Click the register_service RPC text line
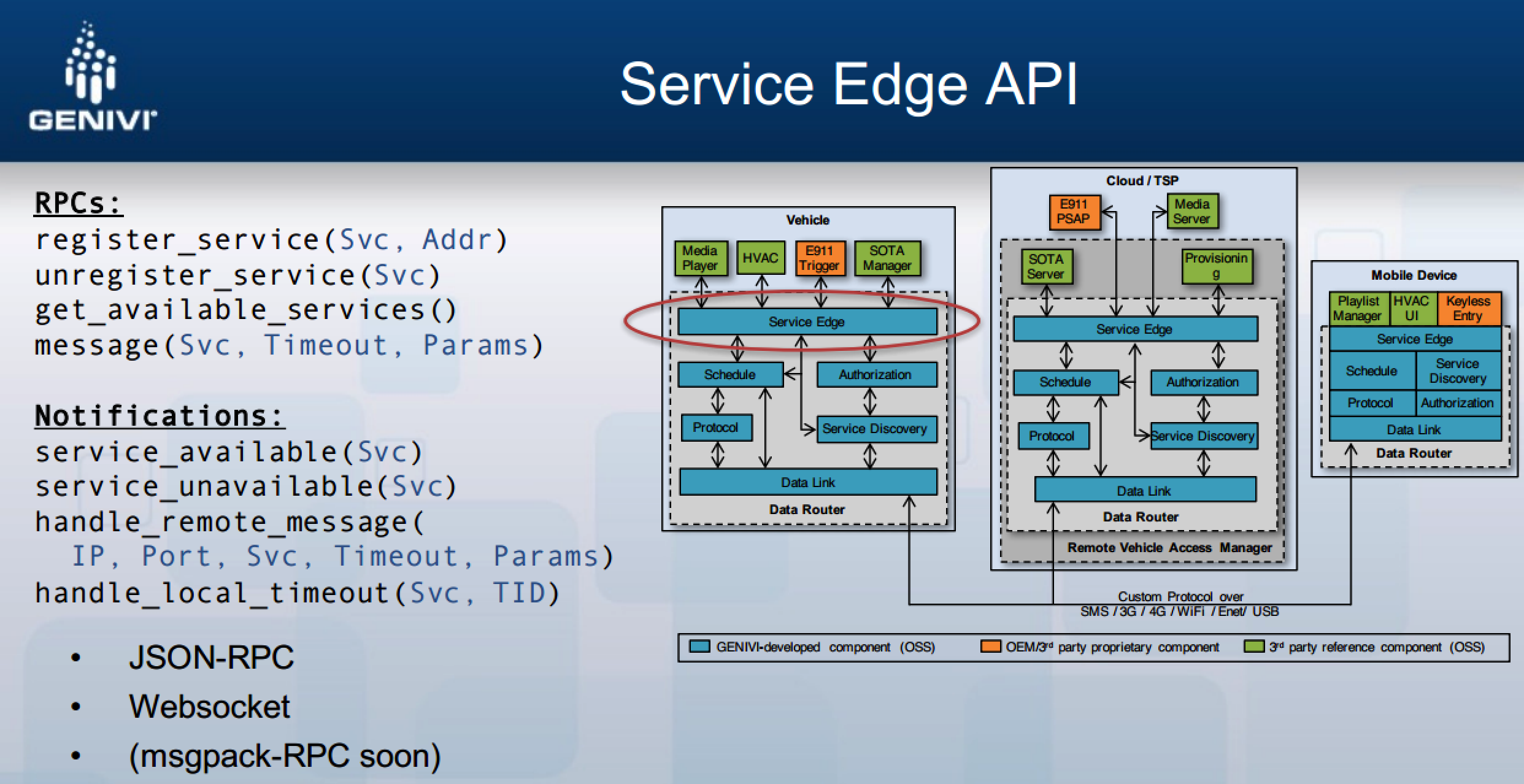The image size is (1524, 784). pos(271,240)
